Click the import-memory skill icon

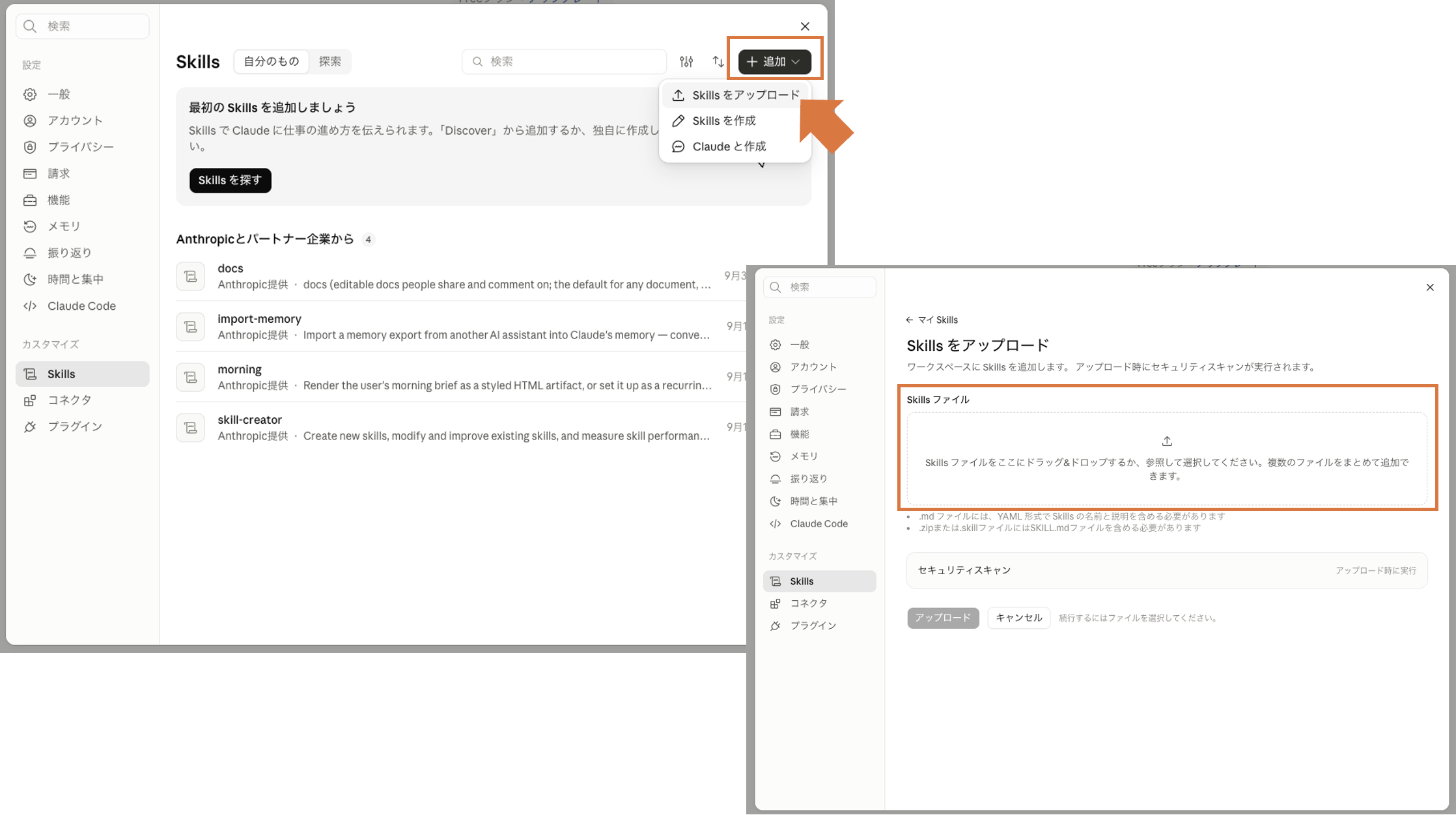pyautogui.click(x=191, y=327)
